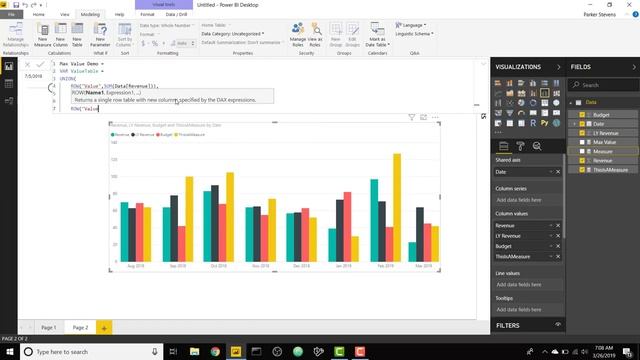Viewport: 640px width, 360px height.
Task: Toggle the Filters pane eye icon
Action: (x=558, y=325)
